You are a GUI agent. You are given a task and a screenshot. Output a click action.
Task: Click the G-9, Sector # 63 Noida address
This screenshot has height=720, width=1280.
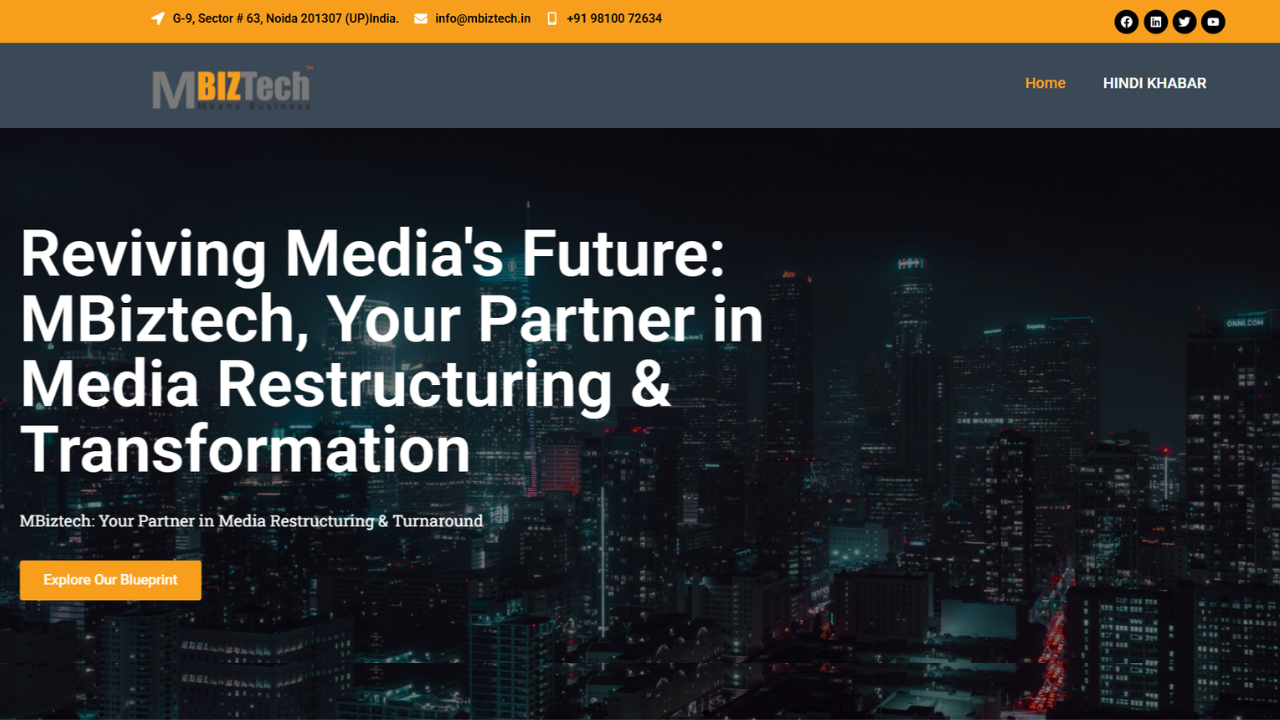pyautogui.click(x=286, y=19)
